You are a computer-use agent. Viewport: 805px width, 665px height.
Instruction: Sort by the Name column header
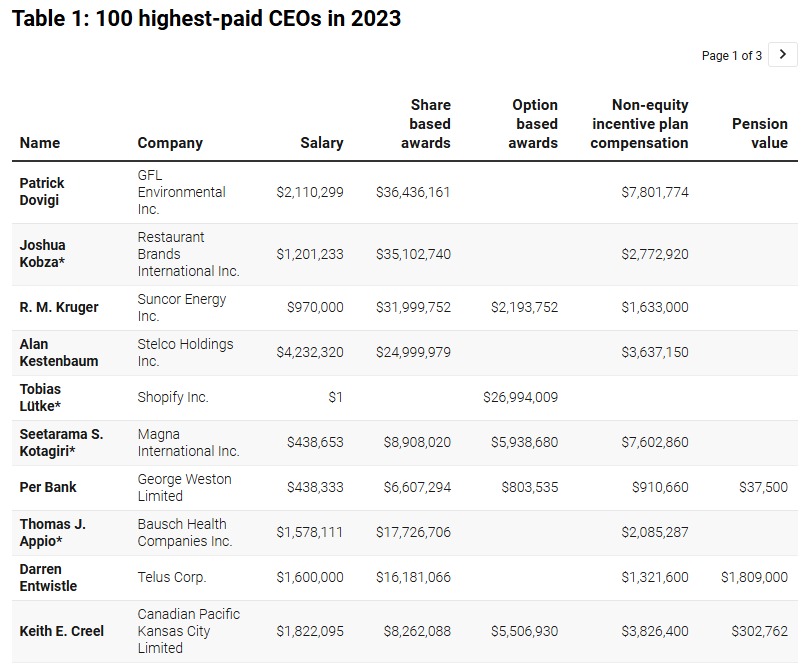coord(40,143)
